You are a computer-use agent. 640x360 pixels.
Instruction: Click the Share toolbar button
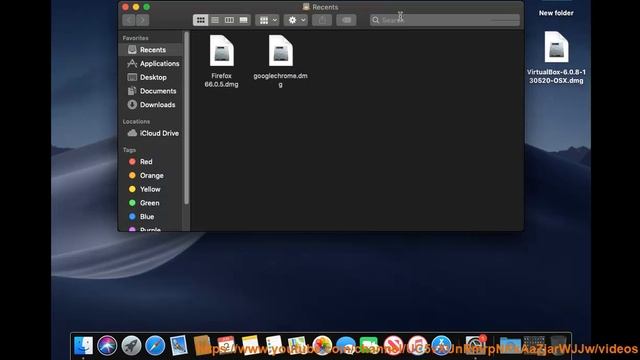322,20
